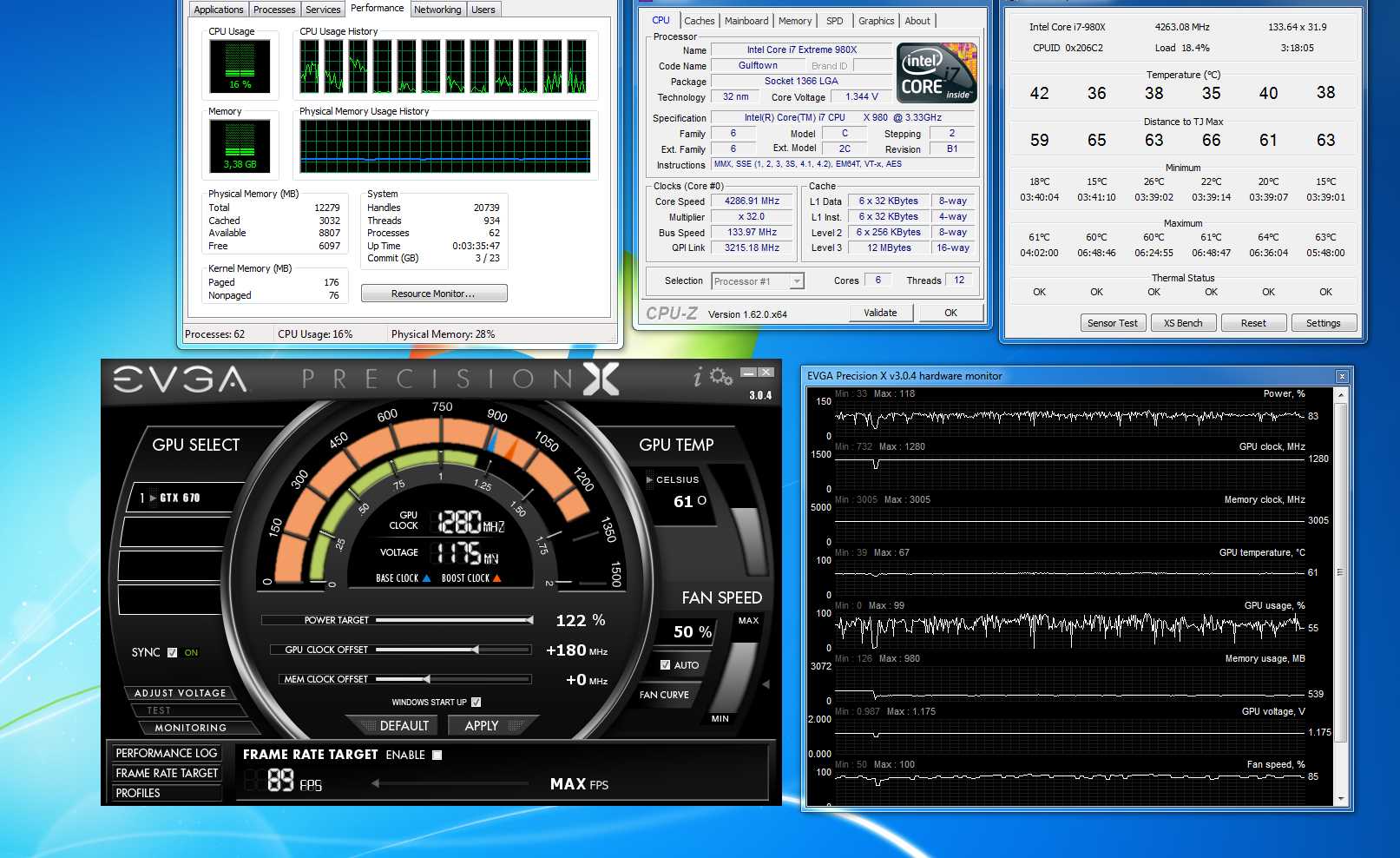Open the Networking tab in Task Manager
The height and width of the screenshot is (858, 1400).
click(437, 10)
